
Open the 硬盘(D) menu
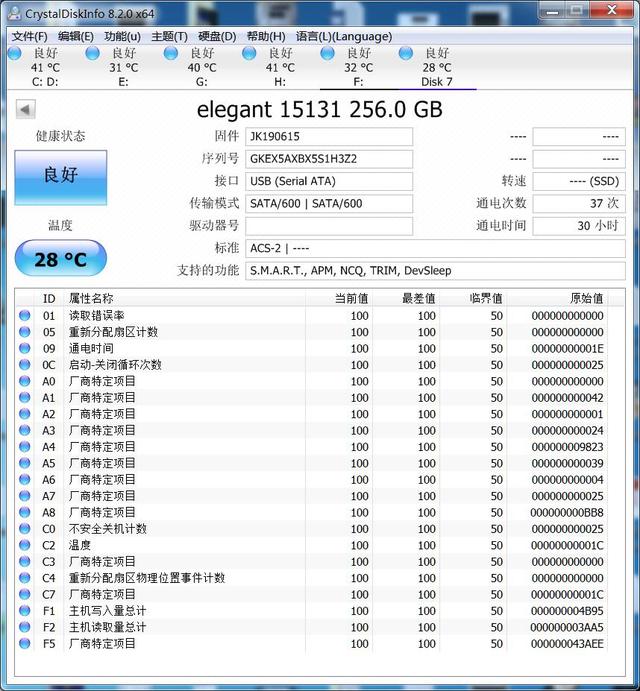click(x=217, y=36)
